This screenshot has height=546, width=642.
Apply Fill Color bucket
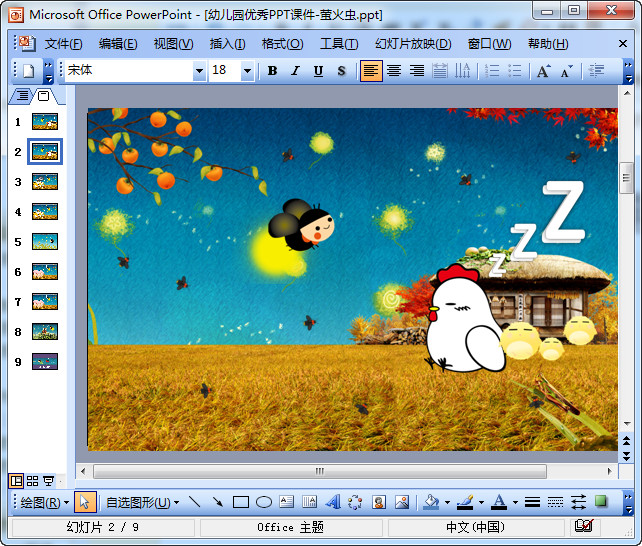(432, 502)
